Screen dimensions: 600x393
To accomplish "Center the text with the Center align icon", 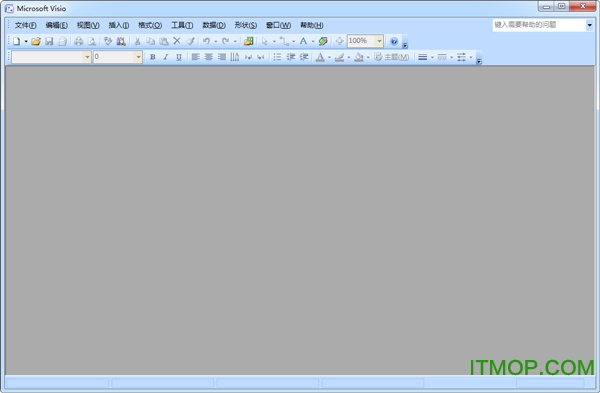I will [209, 57].
